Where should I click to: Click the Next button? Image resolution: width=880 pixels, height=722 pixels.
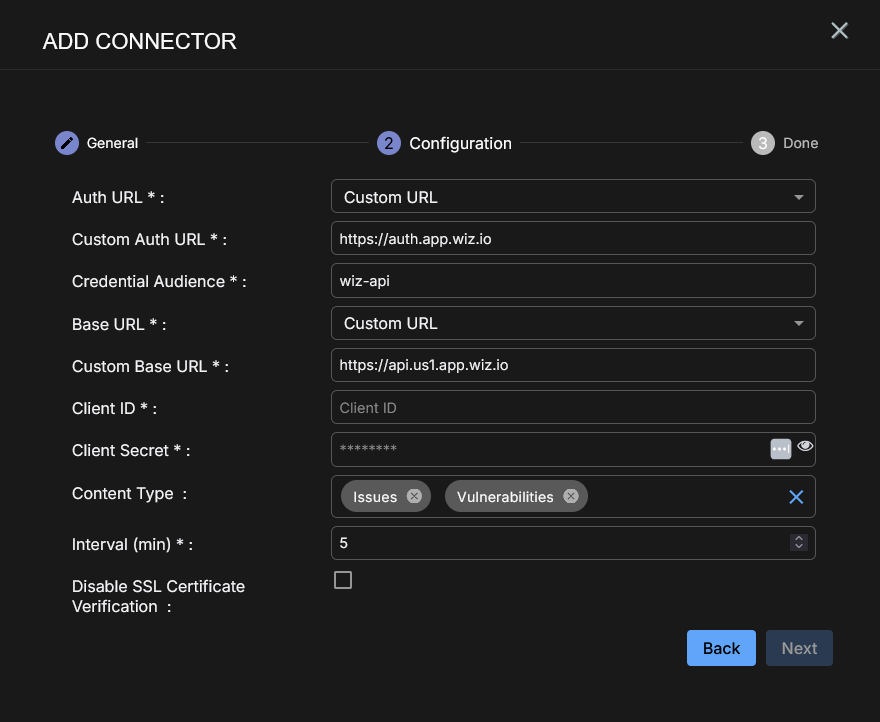pos(799,648)
